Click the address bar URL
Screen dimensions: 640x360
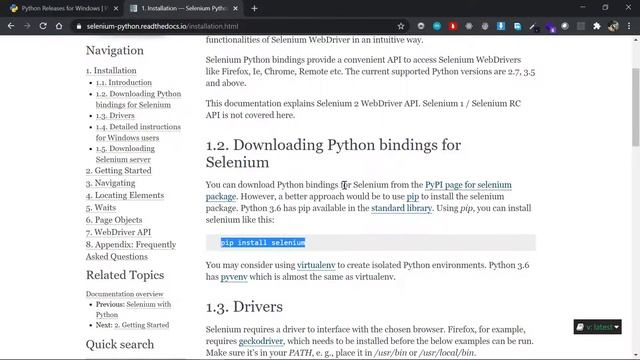point(162,27)
